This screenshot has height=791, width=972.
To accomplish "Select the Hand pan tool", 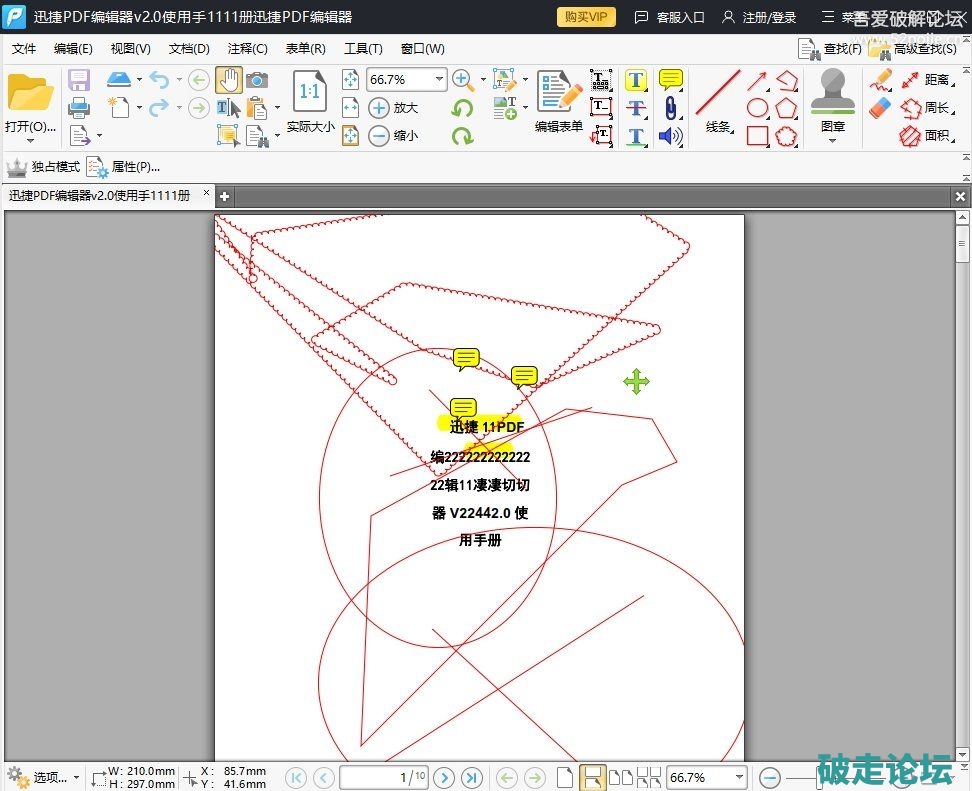I will click(228, 80).
